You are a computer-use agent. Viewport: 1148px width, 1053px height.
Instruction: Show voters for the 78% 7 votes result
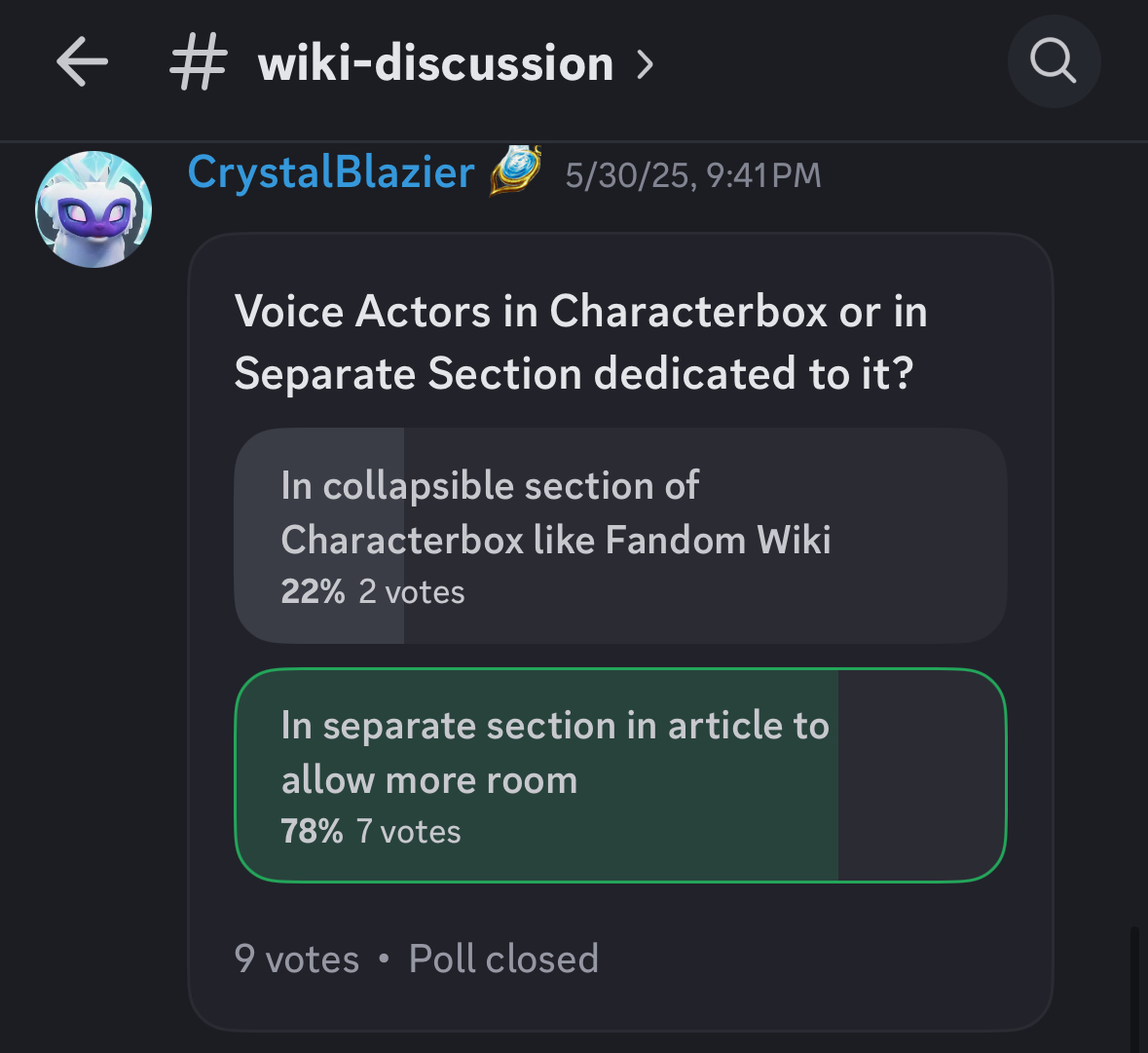371,832
